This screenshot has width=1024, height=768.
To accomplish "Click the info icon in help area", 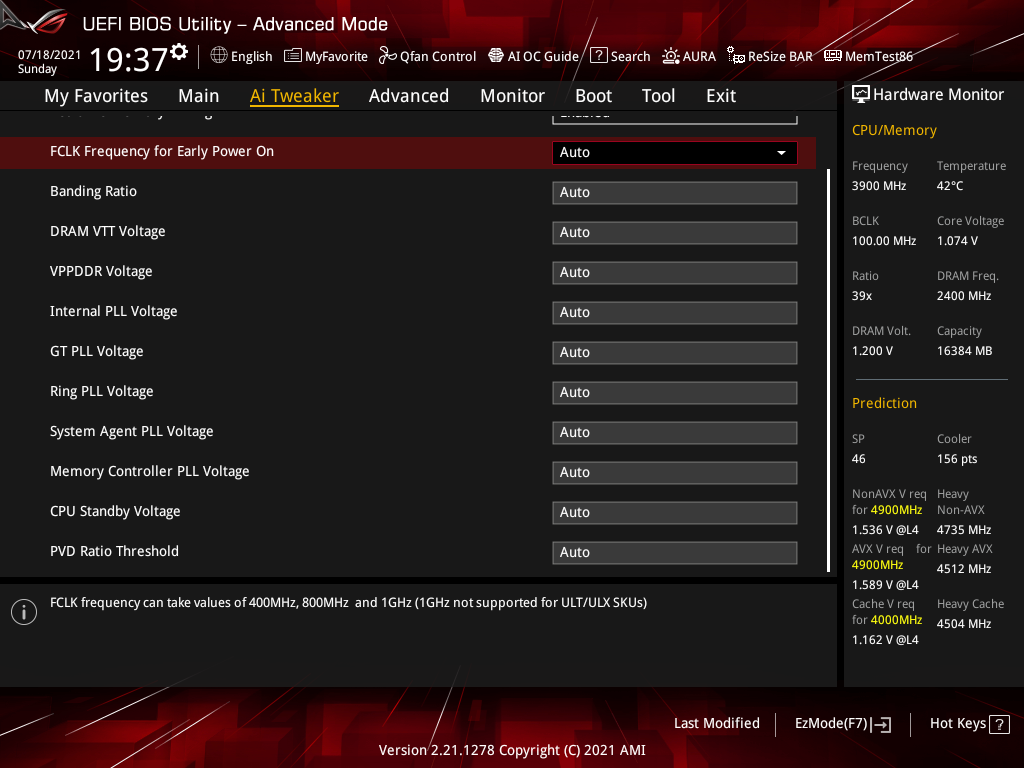I will tap(23, 611).
